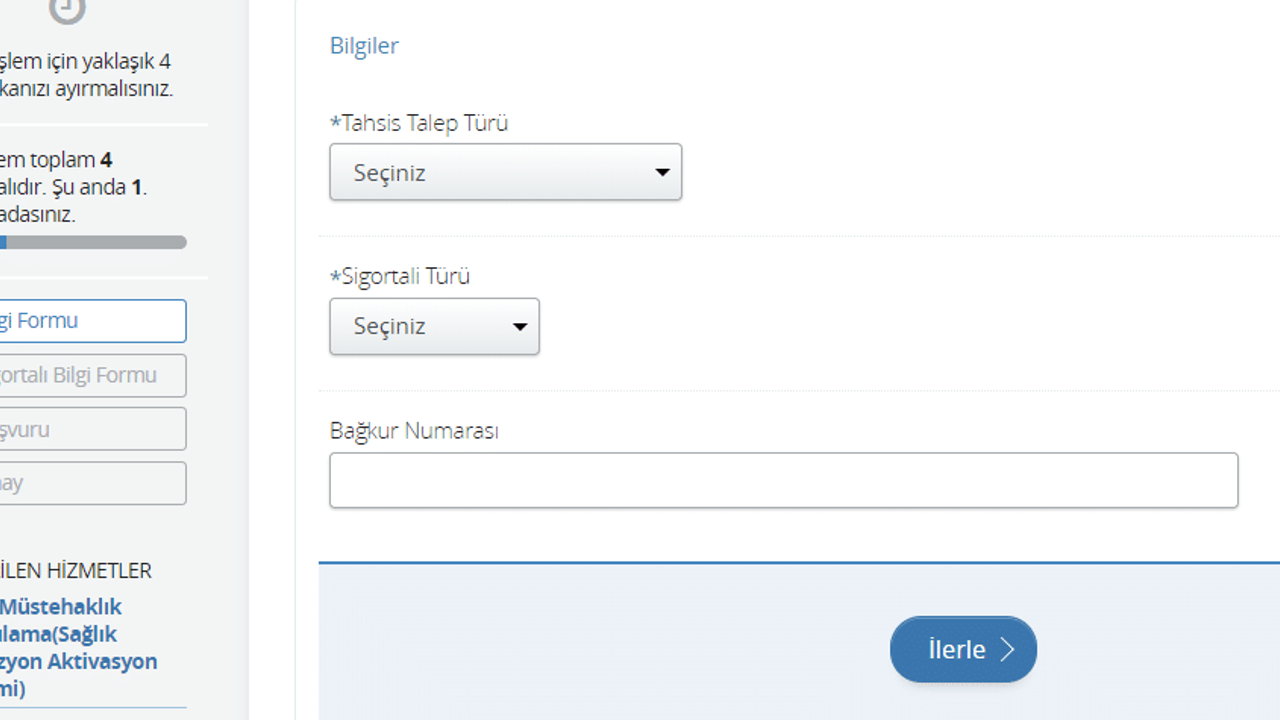Image resolution: width=1280 pixels, height=720 pixels.
Task: Click the HİZMETLER sidebar heading
Action: [76, 571]
